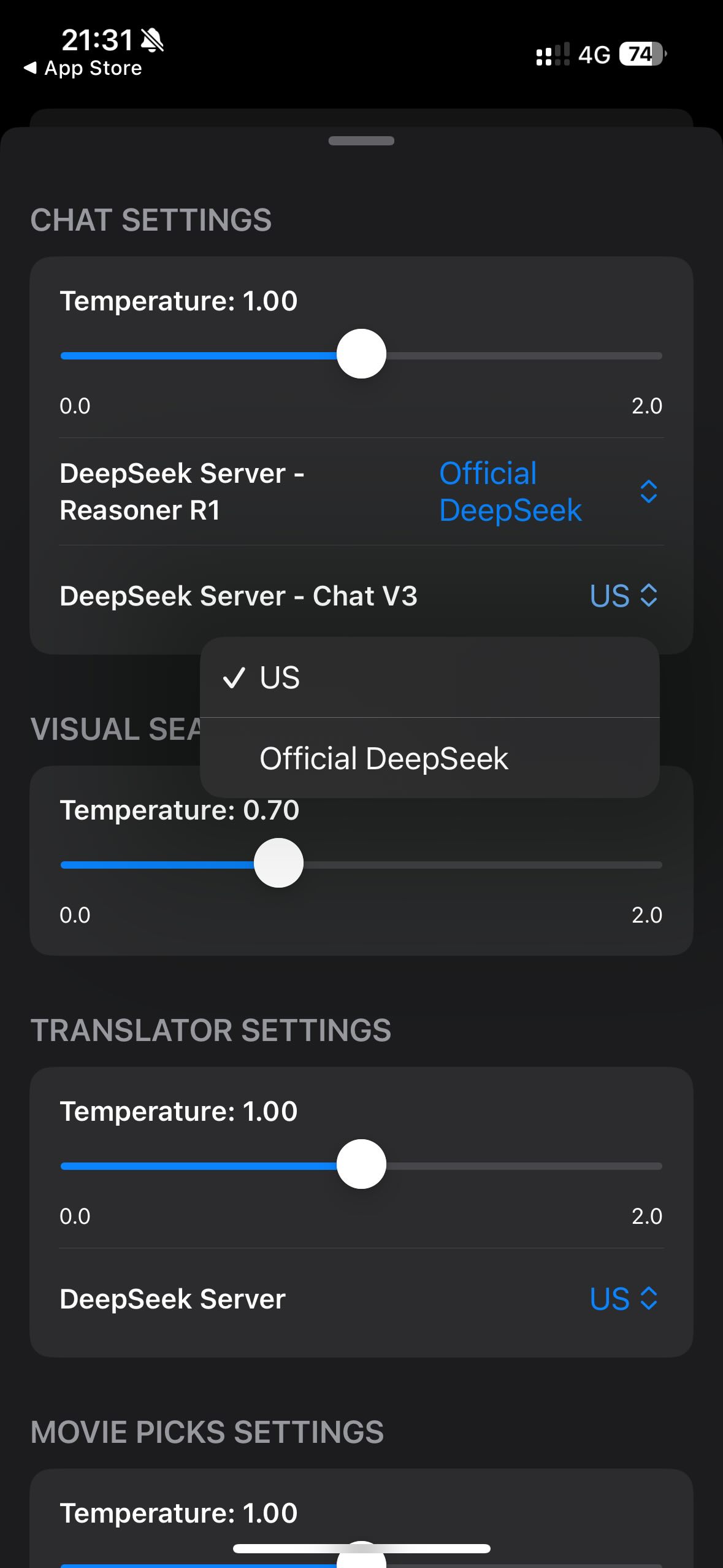
Task: Click the Visual Search temperature slider knob
Action: pos(278,863)
